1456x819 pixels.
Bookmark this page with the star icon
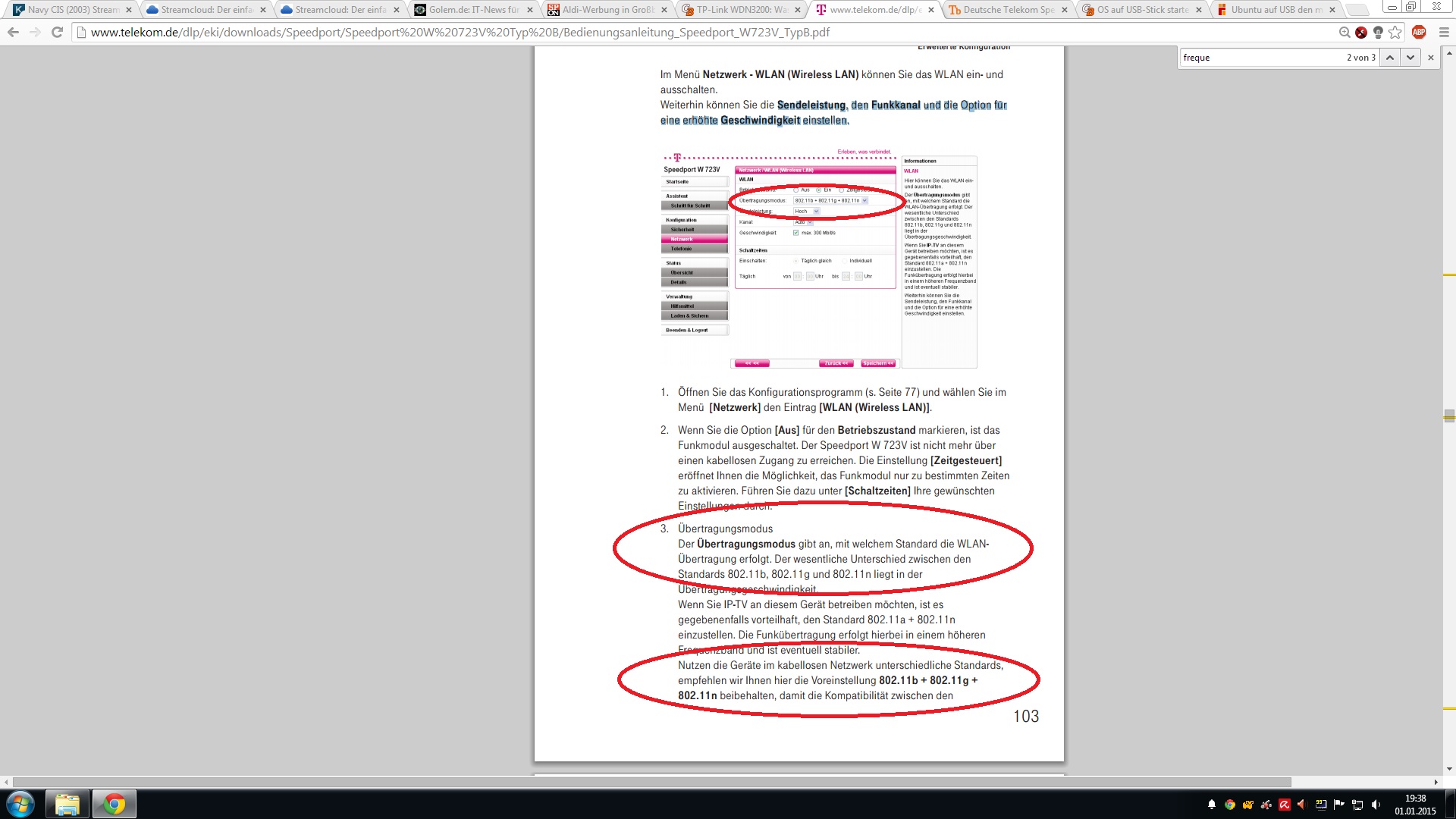pos(1395,33)
